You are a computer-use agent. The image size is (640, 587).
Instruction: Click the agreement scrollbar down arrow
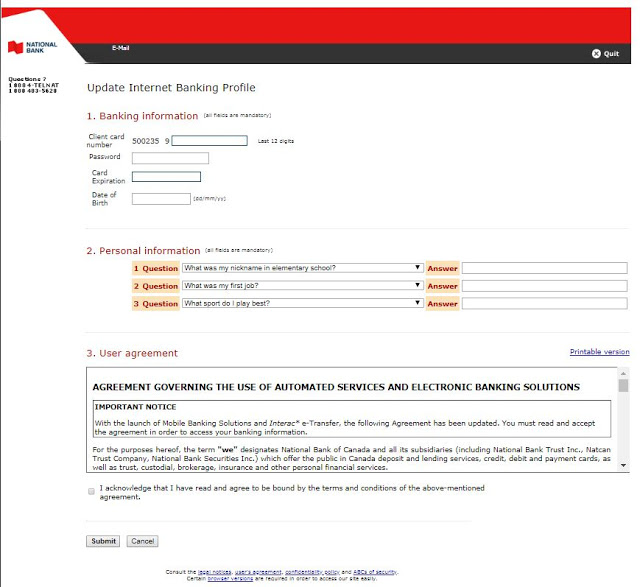623,465
